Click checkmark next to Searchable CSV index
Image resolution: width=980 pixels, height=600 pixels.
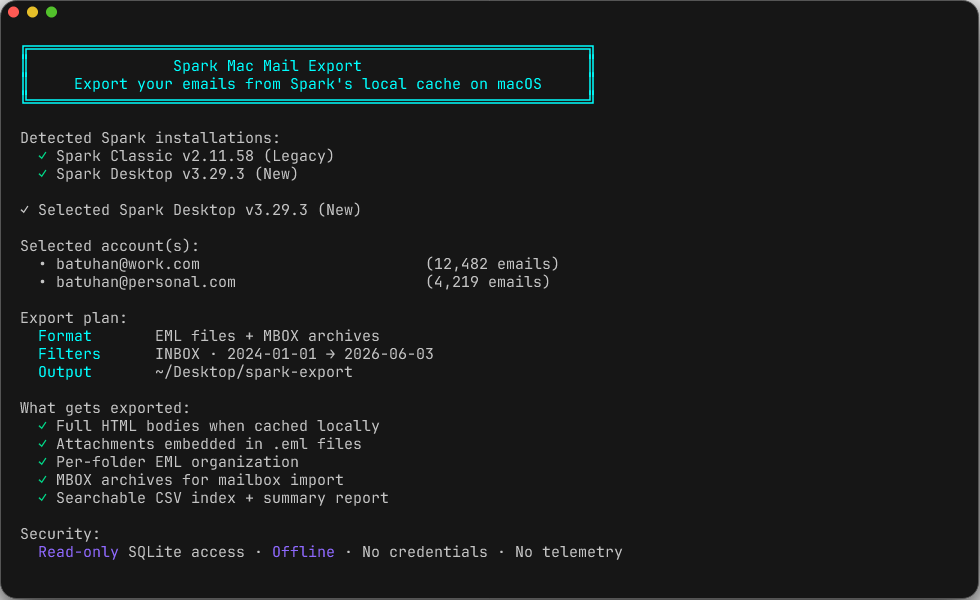pyautogui.click(x=42, y=498)
